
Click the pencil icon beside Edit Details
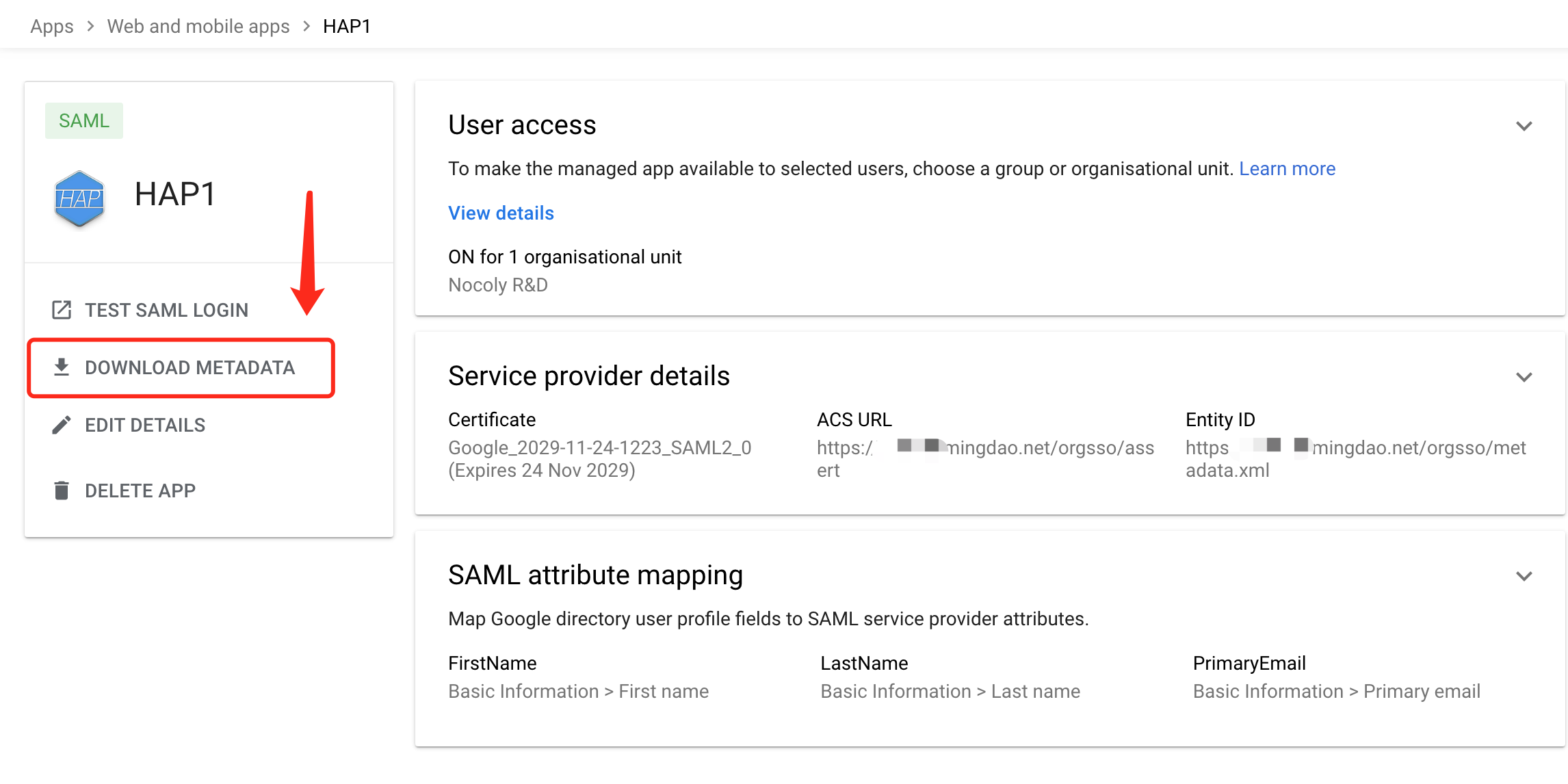(62, 425)
